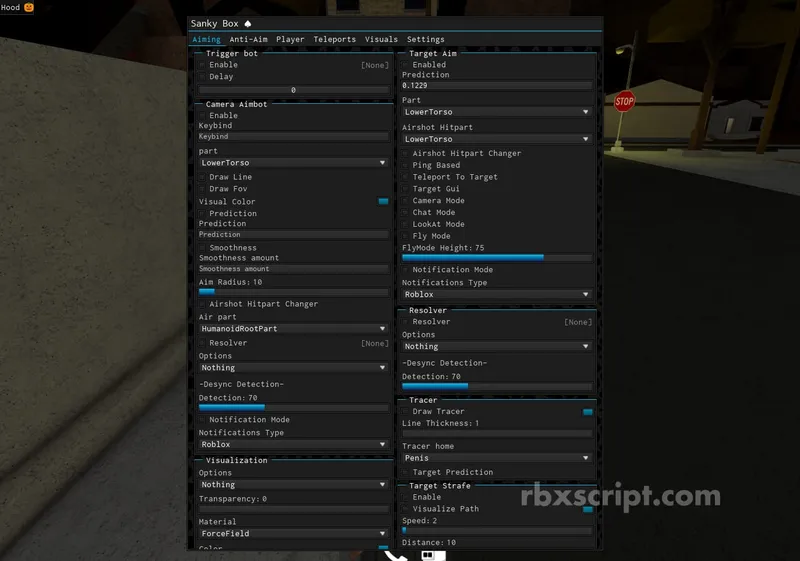Switch to the Visuals tab
The image size is (800, 561).
coord(381,39)
